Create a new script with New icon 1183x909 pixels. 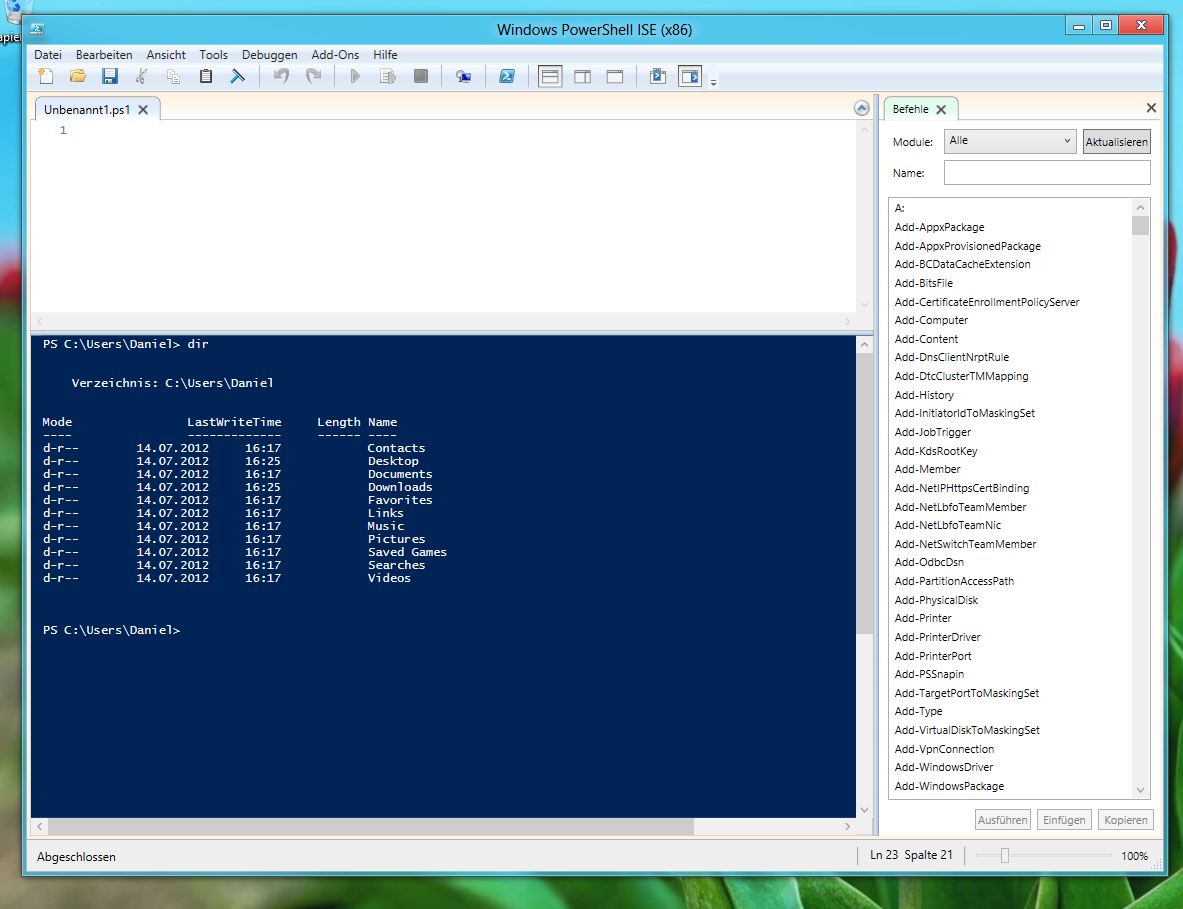click(46, 76)
